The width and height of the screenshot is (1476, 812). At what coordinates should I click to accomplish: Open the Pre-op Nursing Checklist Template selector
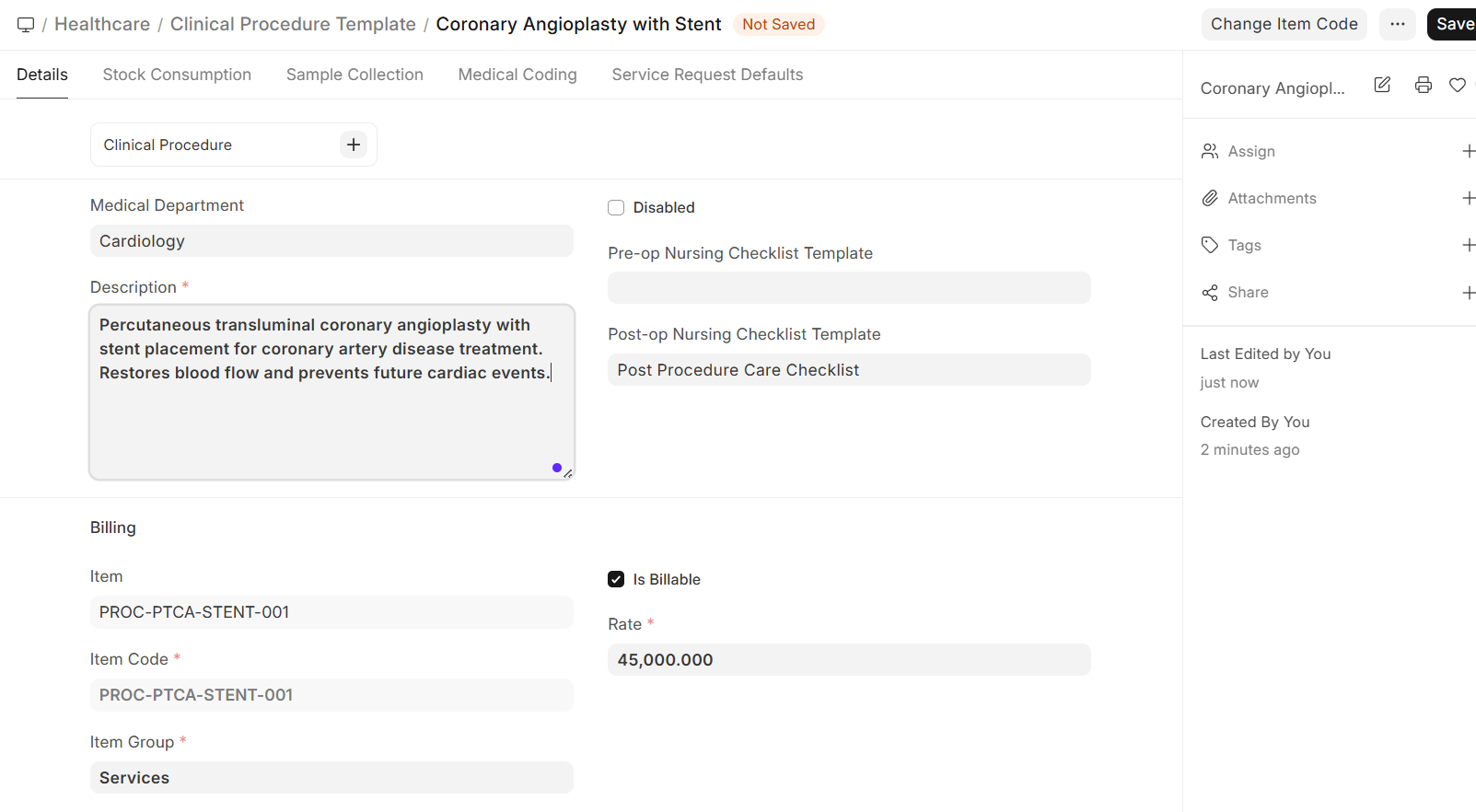[x=848, y=287]
